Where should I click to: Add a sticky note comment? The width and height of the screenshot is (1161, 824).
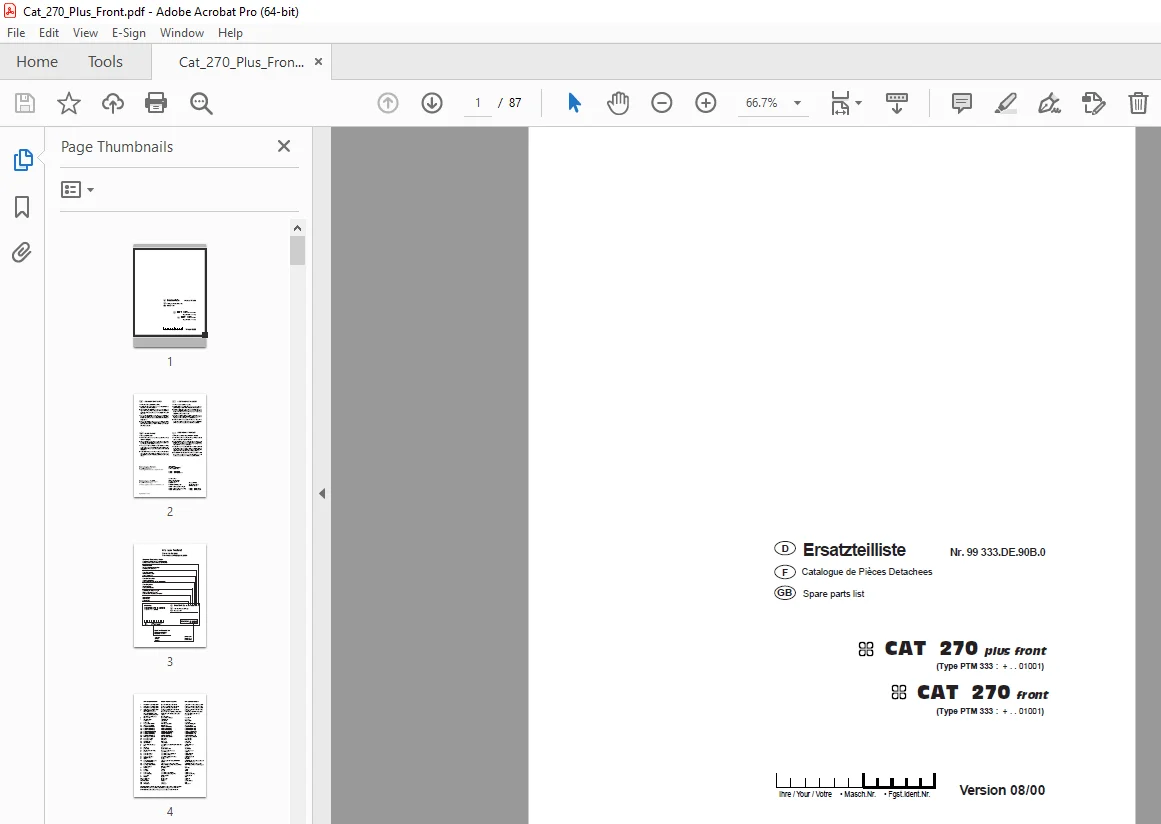pyautogui.click(x=961, y=103)
